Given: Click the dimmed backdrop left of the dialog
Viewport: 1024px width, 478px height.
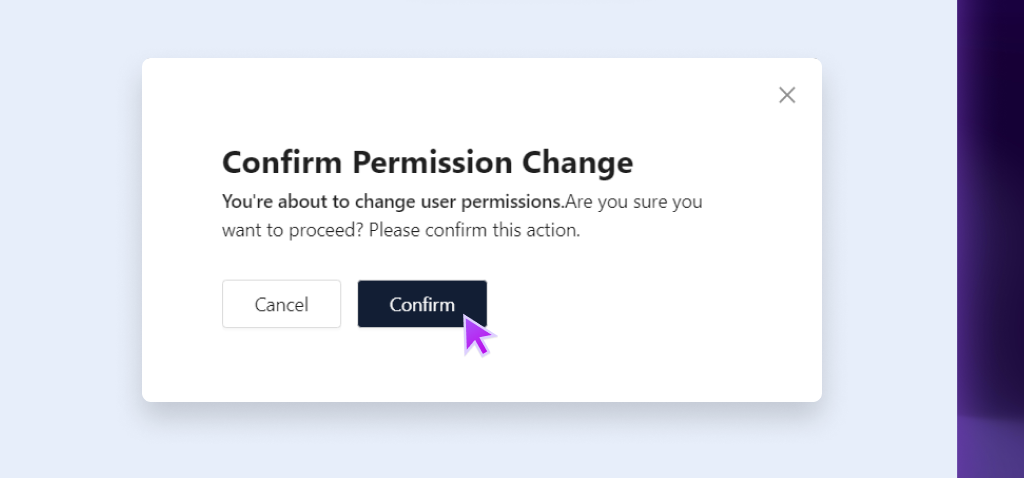Looking at the screenshot, I should coord(70,240).
